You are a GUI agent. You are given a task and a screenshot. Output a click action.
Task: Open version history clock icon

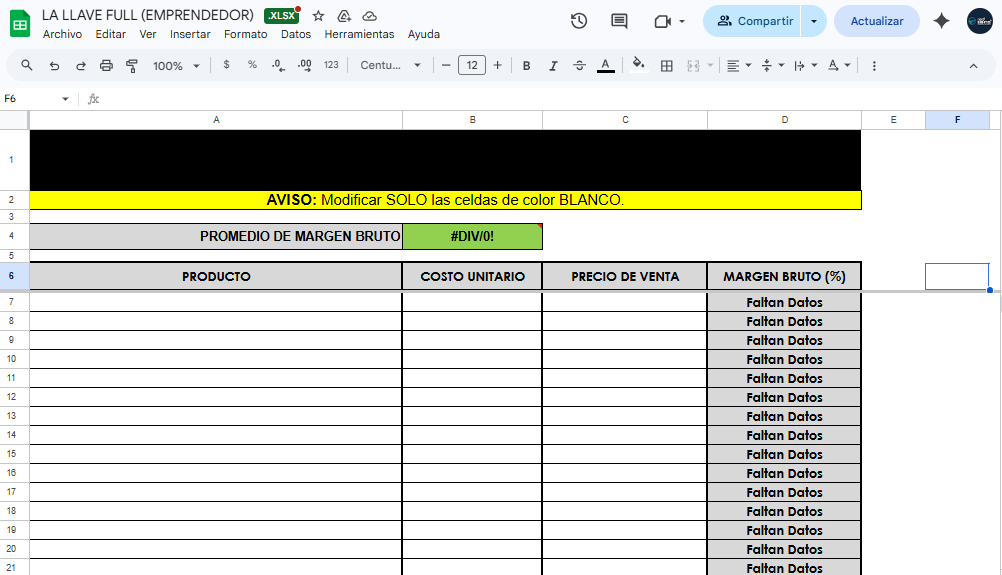coord(578,21)
